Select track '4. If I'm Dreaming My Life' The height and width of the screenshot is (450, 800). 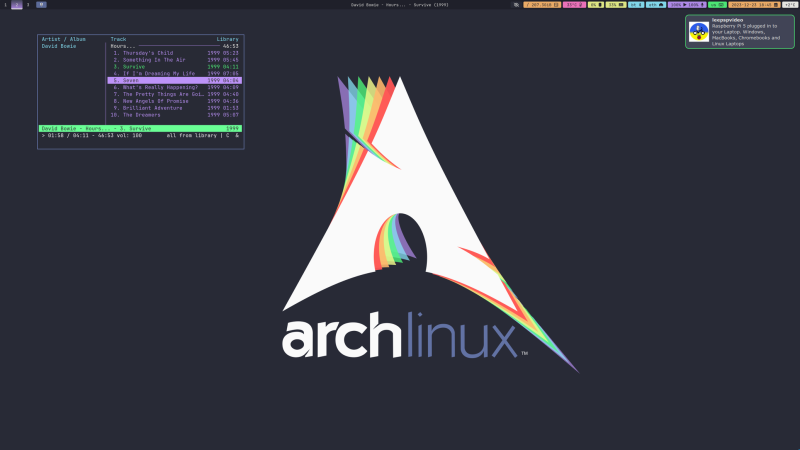click(174, 73)
